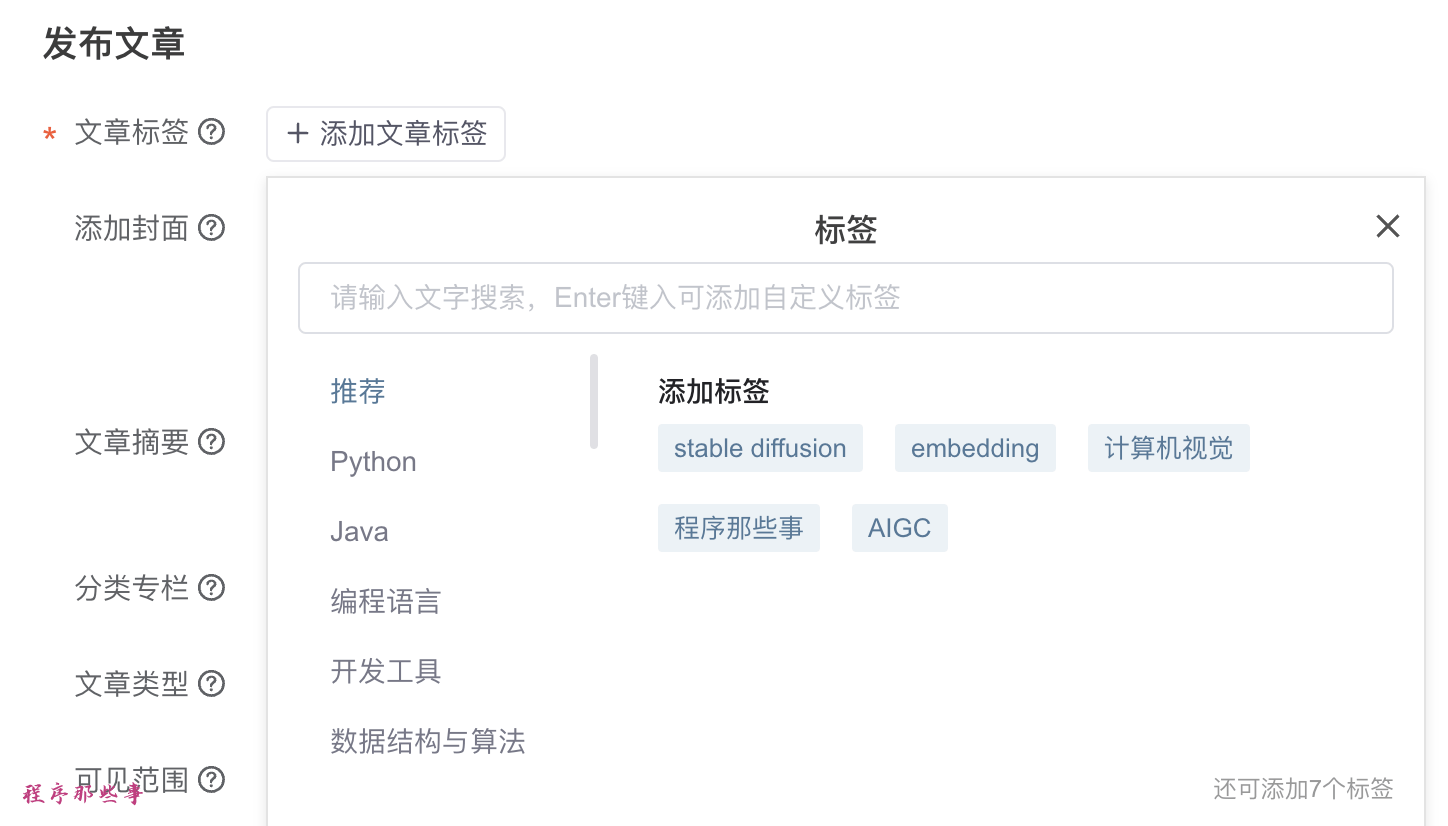Click help icon next to 添加封面
The image size is (1448, 826).
coord(211,228)
